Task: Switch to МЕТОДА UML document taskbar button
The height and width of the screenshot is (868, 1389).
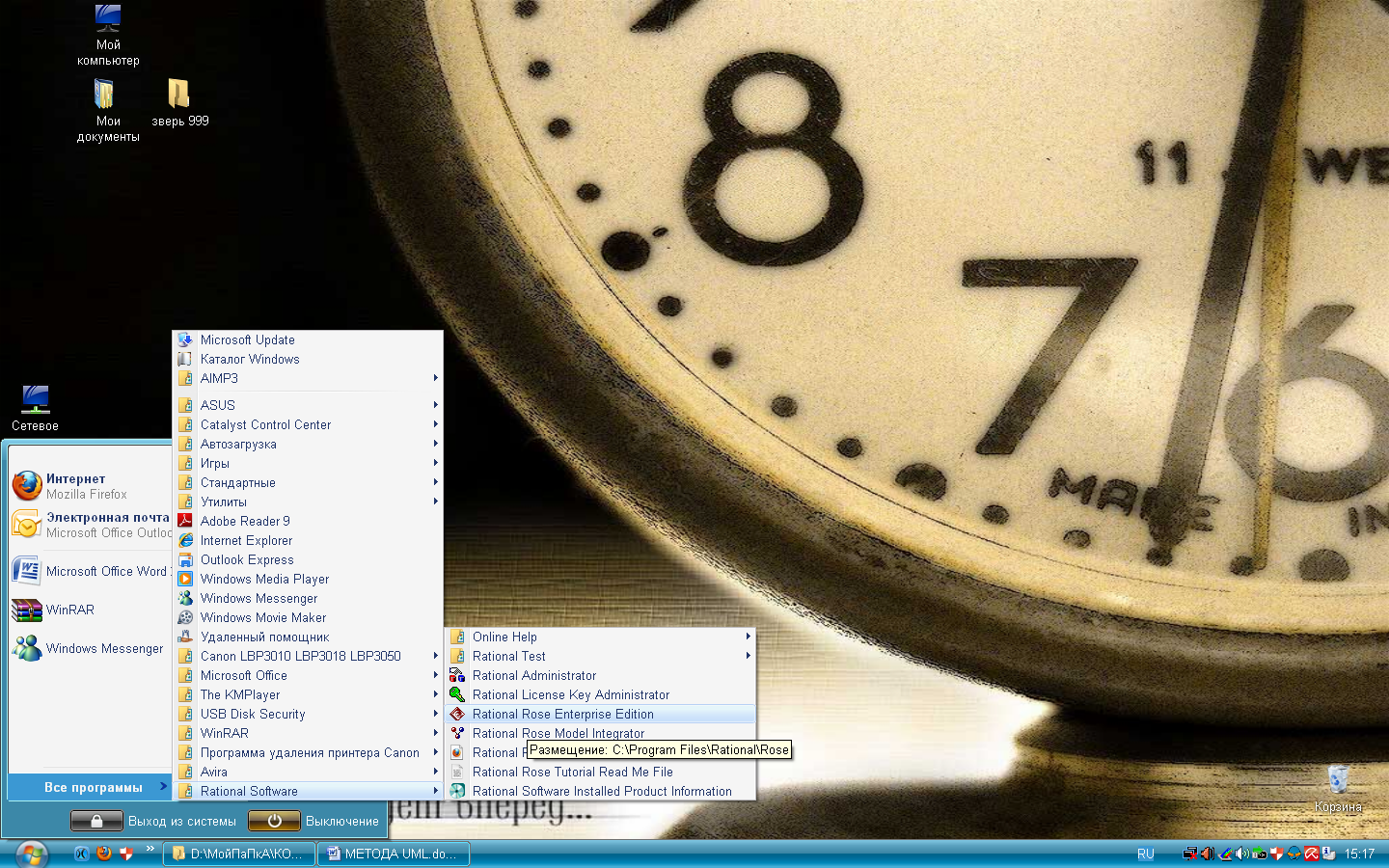Action: [x=393, y=854]
